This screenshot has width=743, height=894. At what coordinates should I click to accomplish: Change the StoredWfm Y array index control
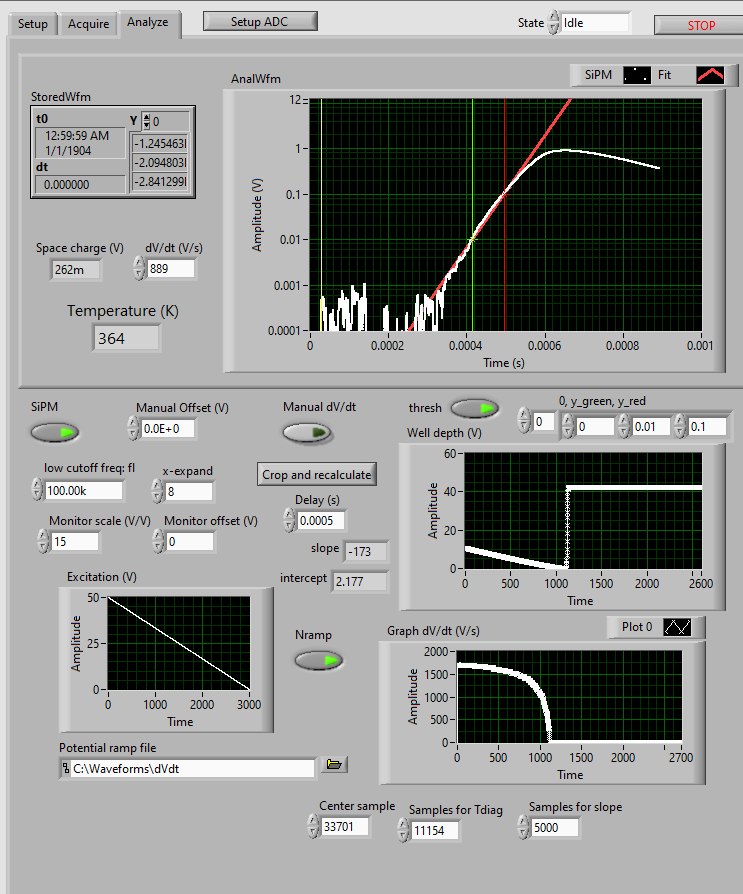click(147, 121)
